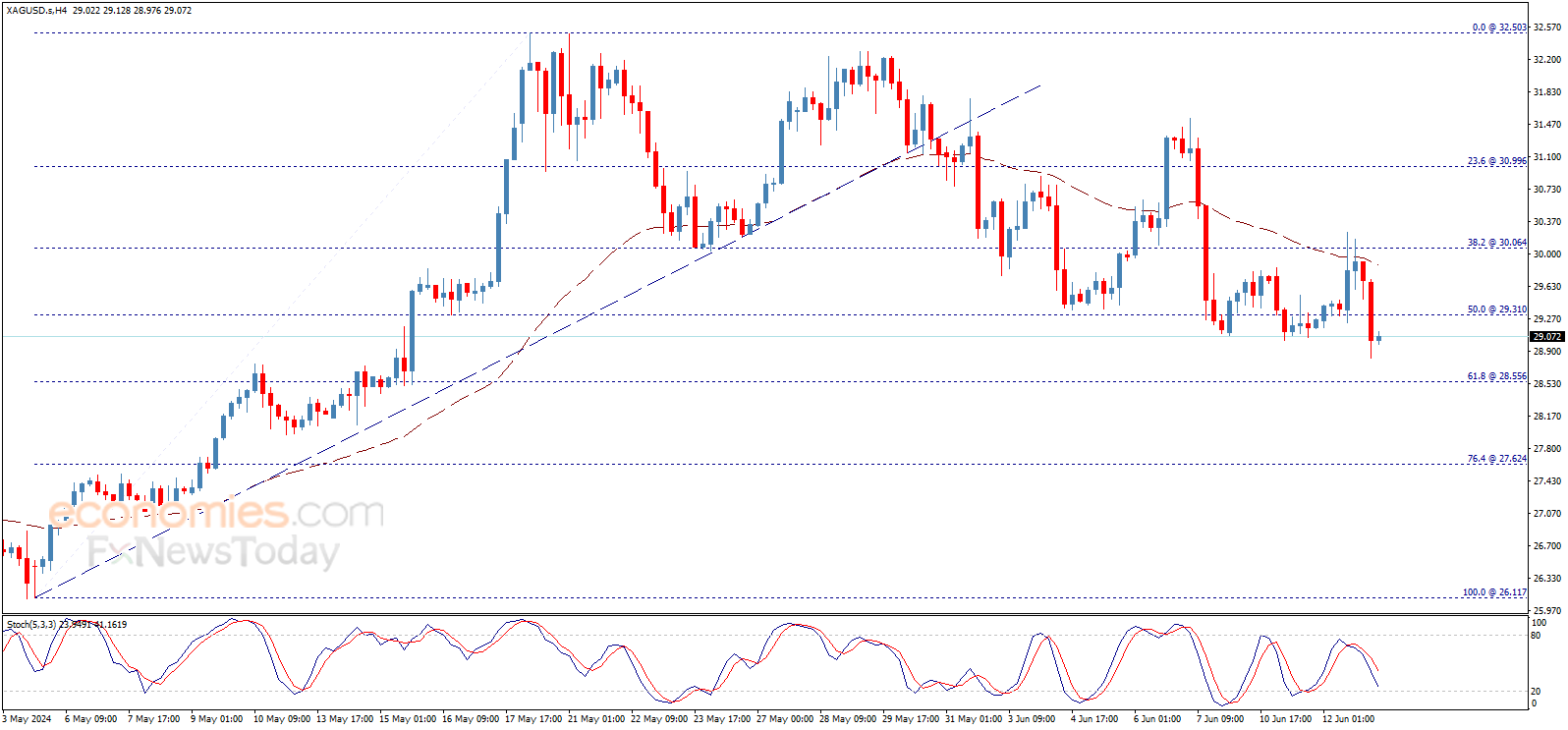The height and width of the screenshot is (730, 1568).
Task: Click the stochastic scale value 80
Action: click(x=1537, y=636)
